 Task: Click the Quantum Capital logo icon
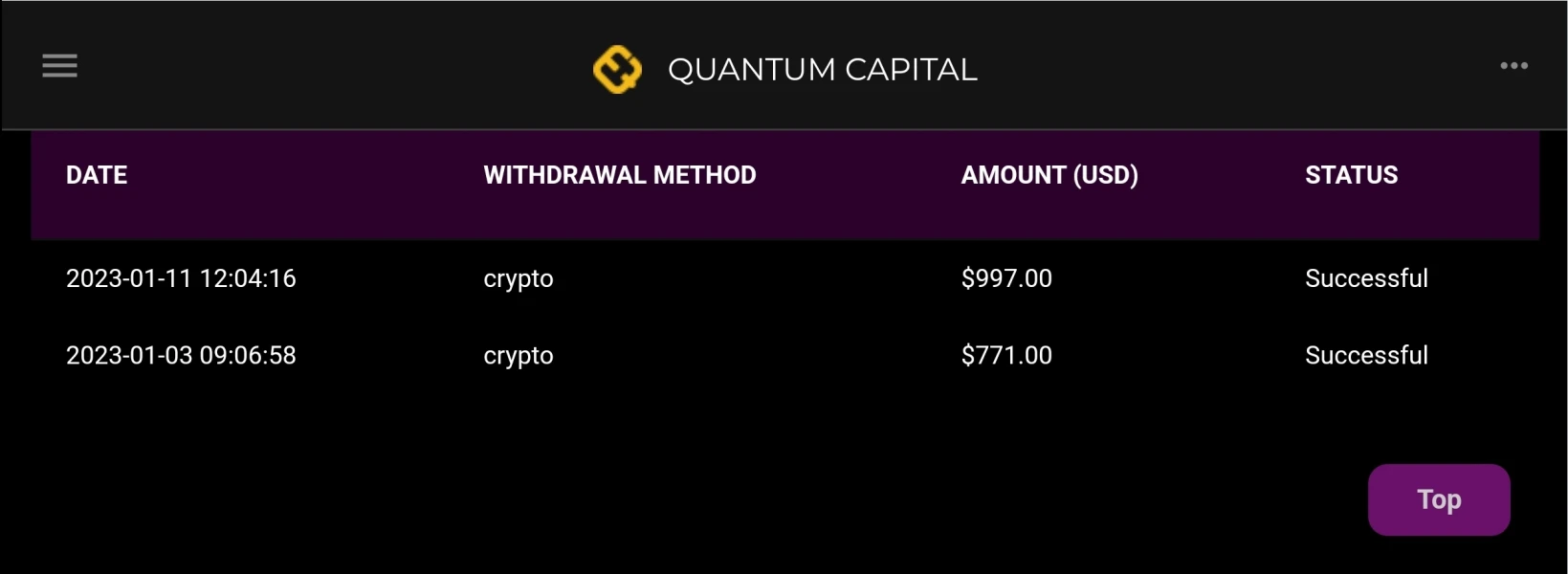pyautogui.click(x=617, y=69)
